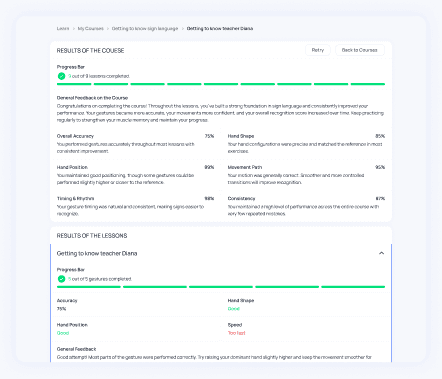This screenshot has height=379, width=442.
Task: Click the percentage next to Movement Path
Action: (380, 167)
